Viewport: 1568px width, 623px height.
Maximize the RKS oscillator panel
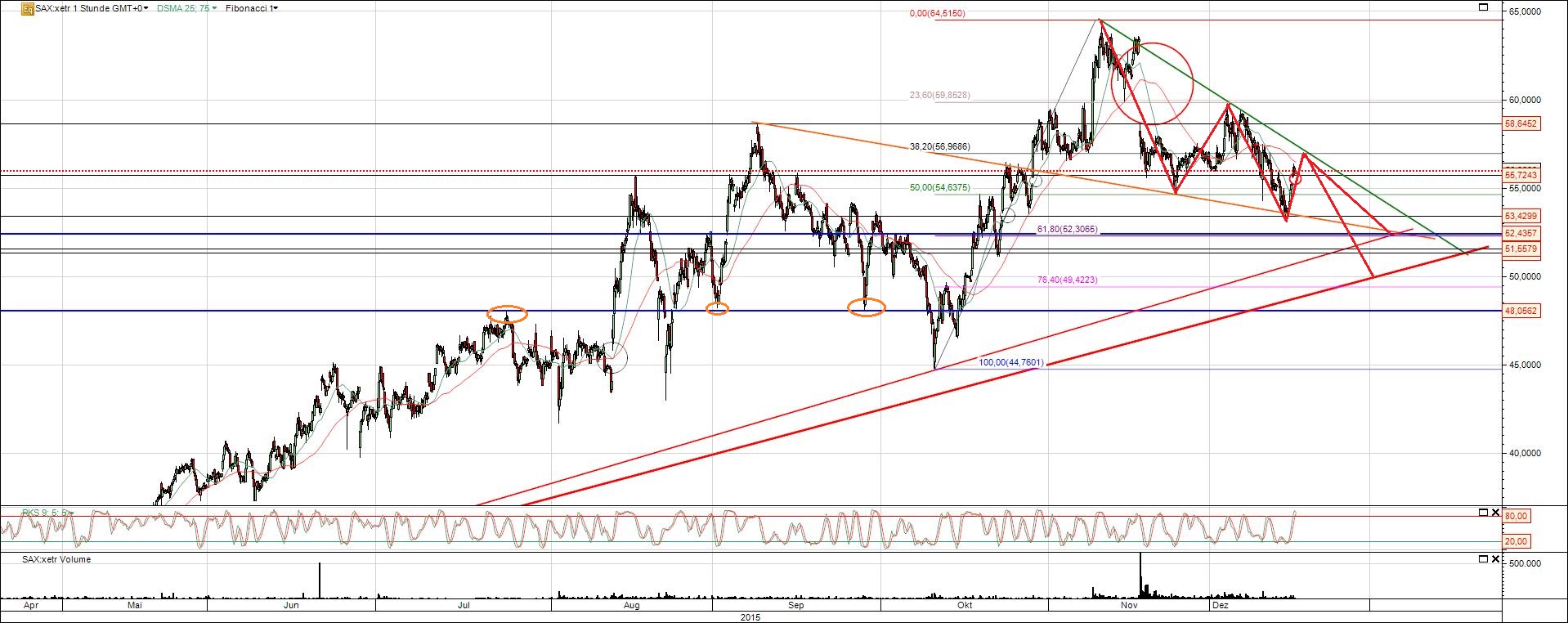(x=1484, y=513)
